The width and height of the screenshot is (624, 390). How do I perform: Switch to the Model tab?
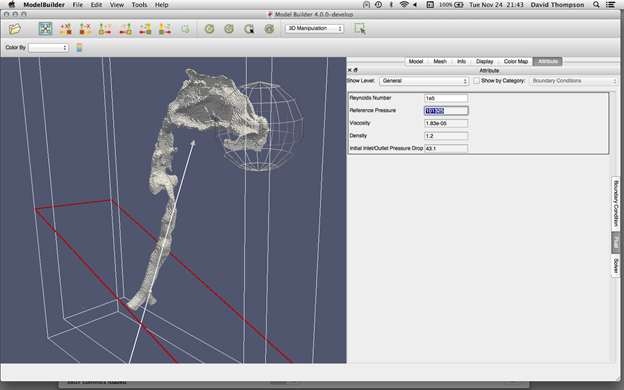[416, 61]
